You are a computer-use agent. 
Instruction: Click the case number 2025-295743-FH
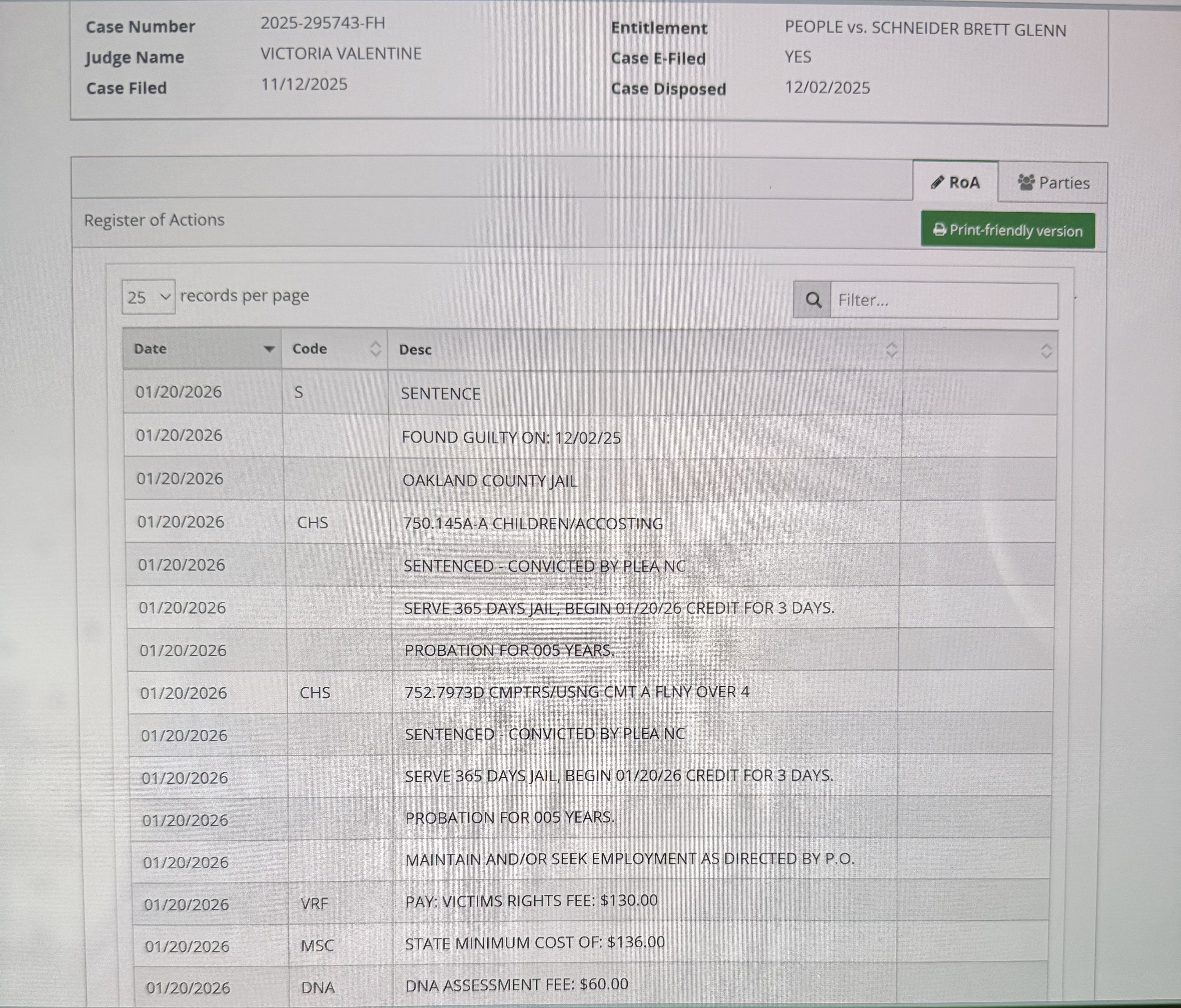point(323,23)
